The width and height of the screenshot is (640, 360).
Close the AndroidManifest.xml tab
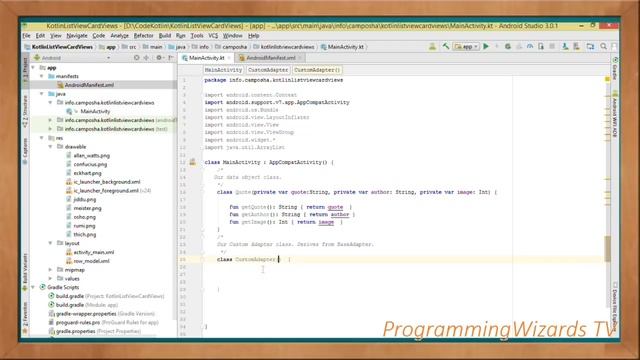click(300, 58)
